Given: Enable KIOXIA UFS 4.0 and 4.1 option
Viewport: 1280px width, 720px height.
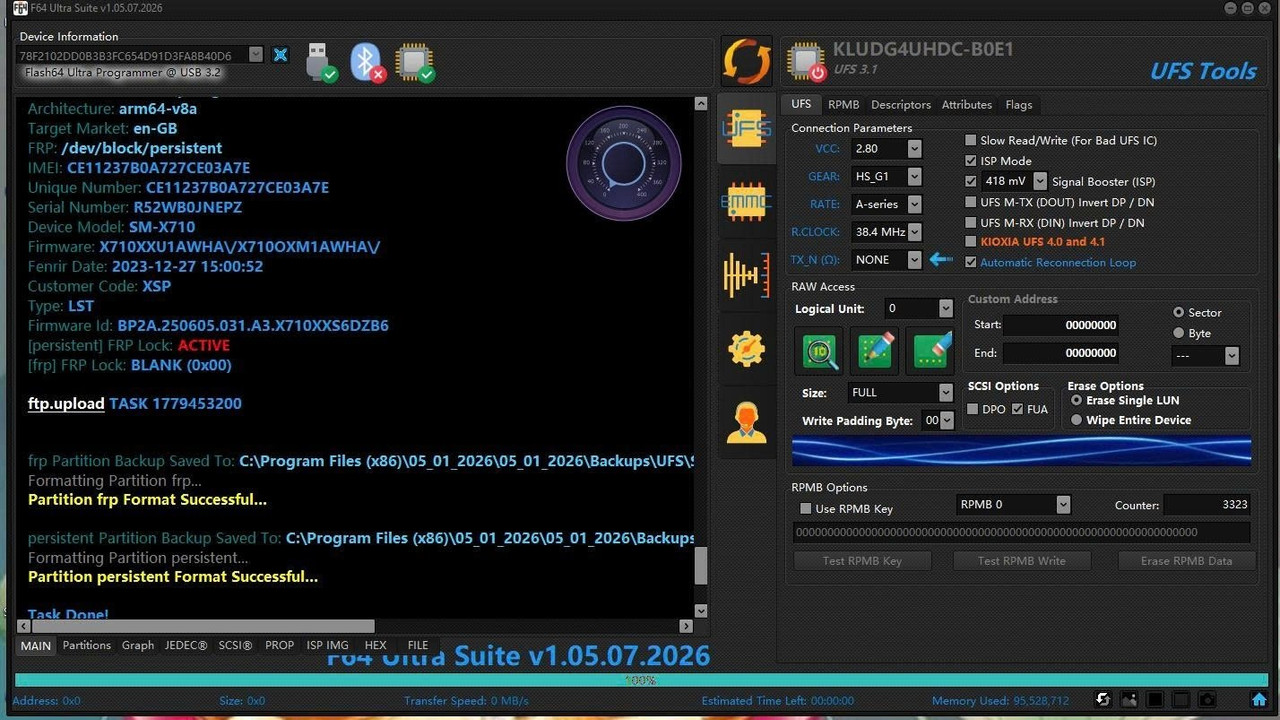Looking at the screenshot, I should point(971,242).
